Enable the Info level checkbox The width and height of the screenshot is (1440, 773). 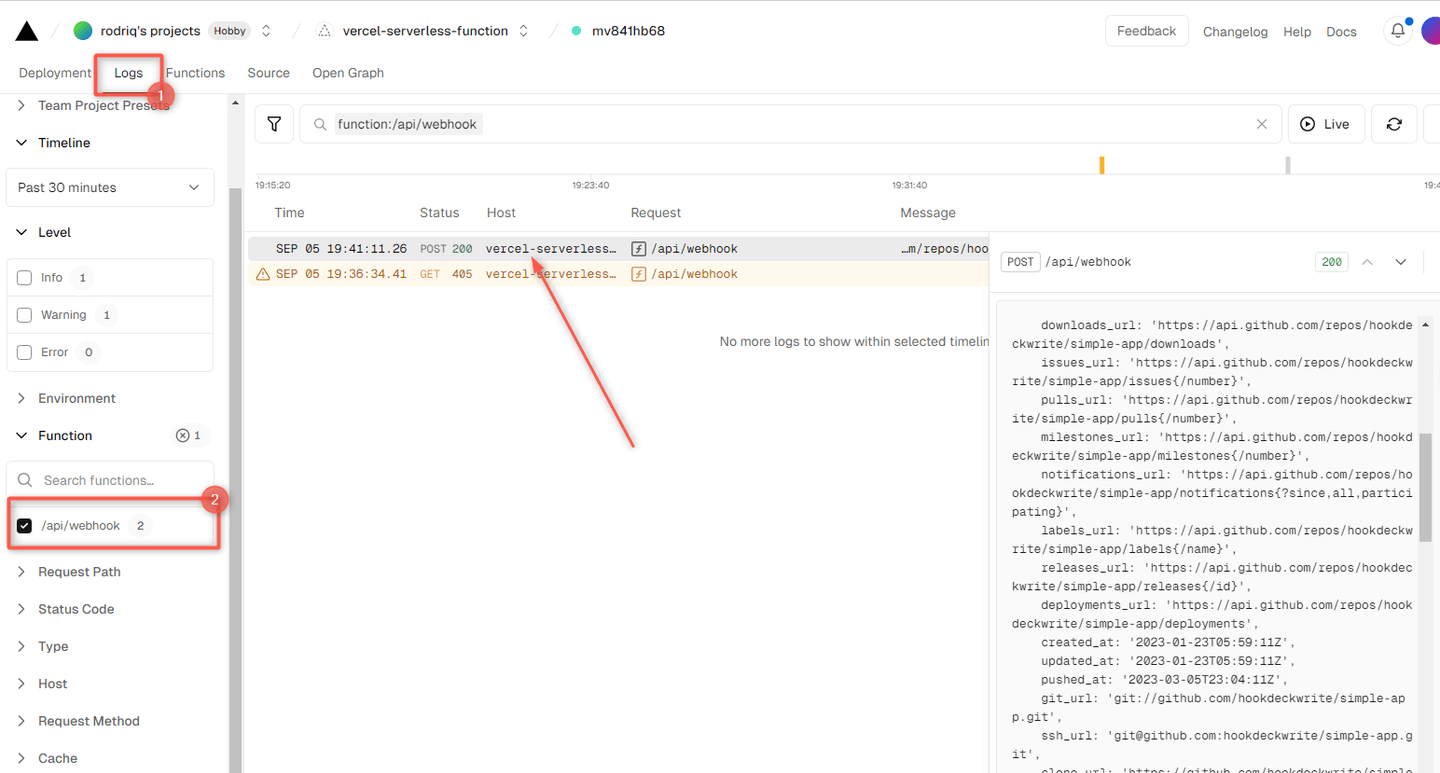(25, 278)
